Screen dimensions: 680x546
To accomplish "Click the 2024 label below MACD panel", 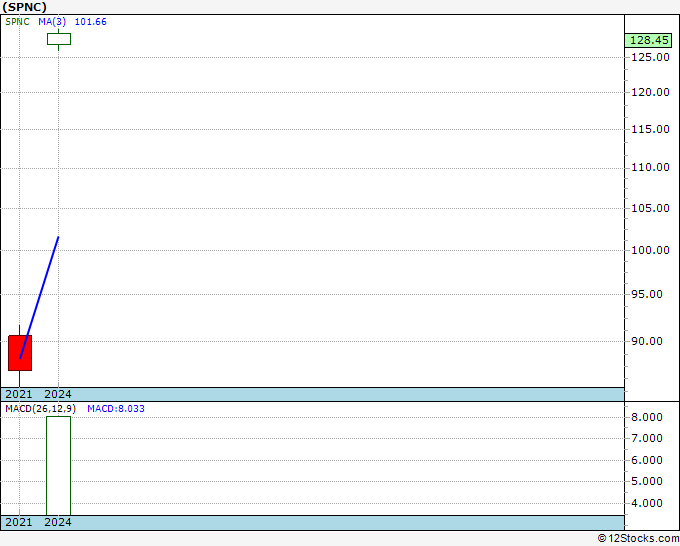I will click(x=58, y=522).
